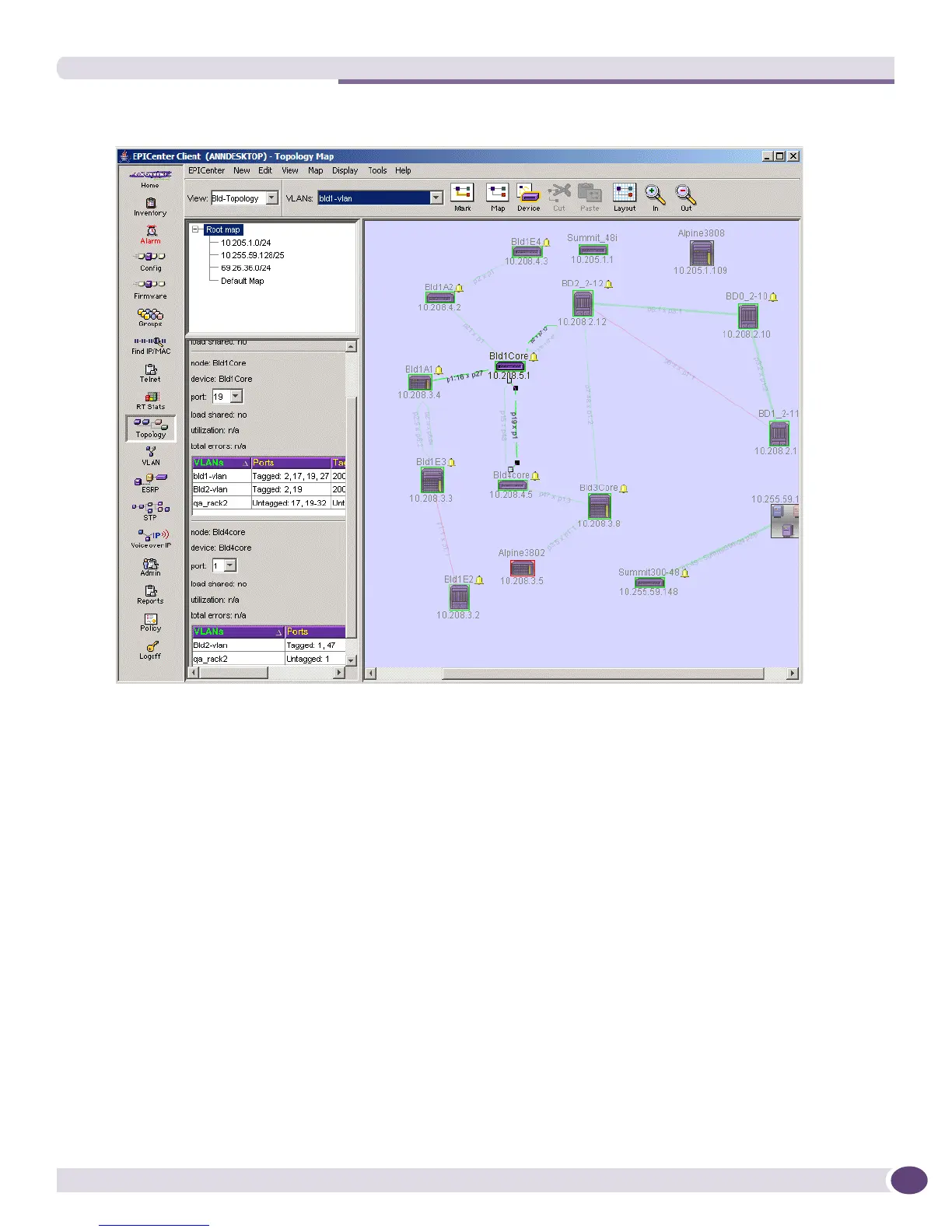The height and width of the screenshot is (1232, 952).
Task: Click the Device toolbar icon
Action: (x=528, y=197)
